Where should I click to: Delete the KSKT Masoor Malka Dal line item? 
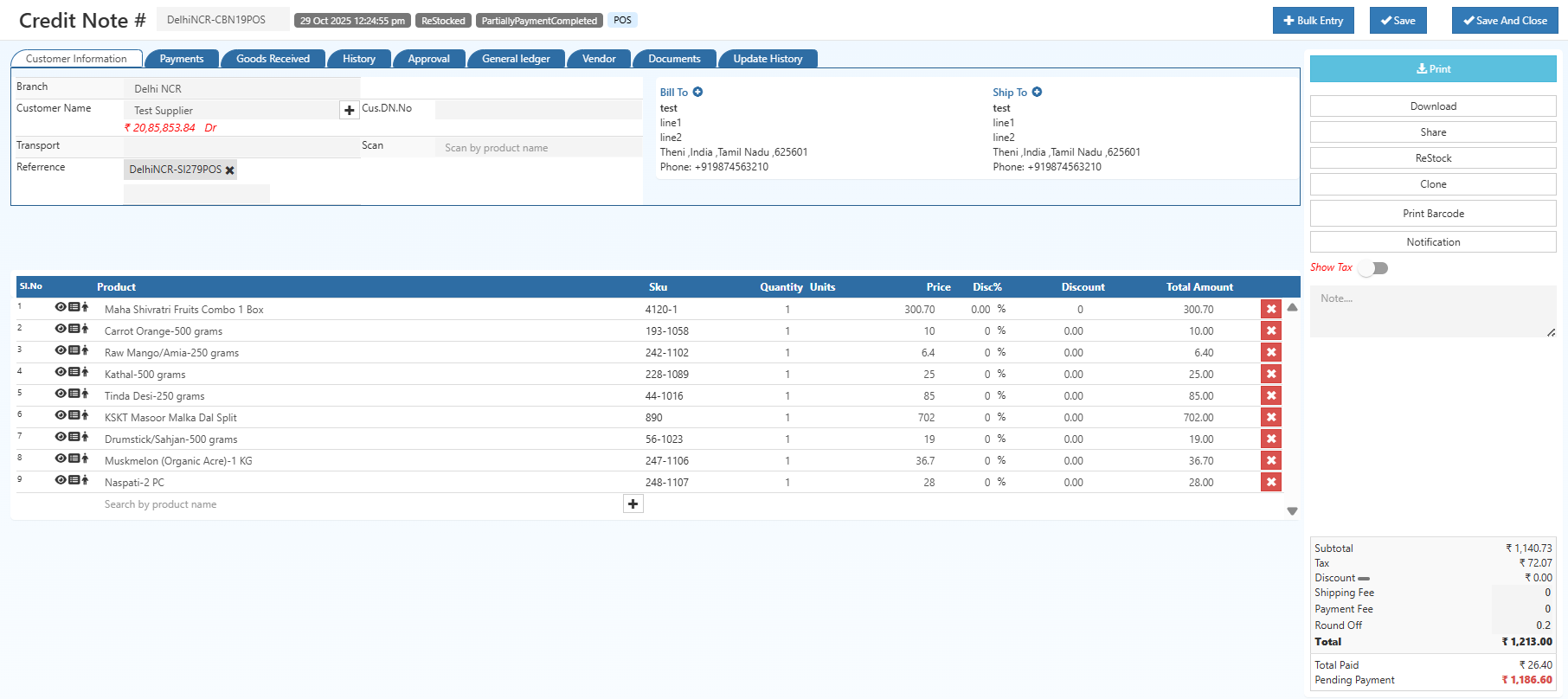(x=1271, y=417)
